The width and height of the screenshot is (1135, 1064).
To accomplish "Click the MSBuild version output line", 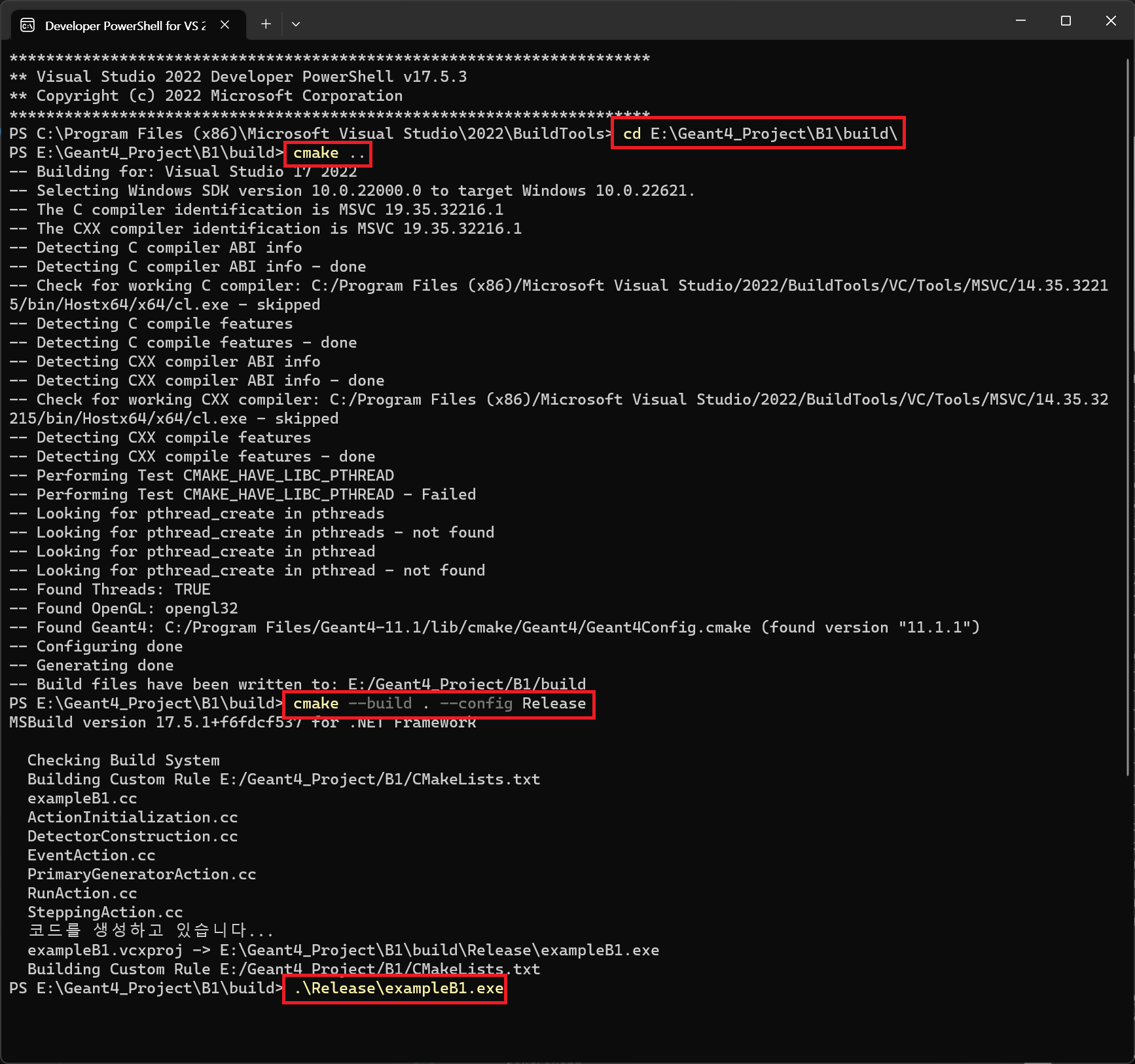I will (x=242, y=723).
